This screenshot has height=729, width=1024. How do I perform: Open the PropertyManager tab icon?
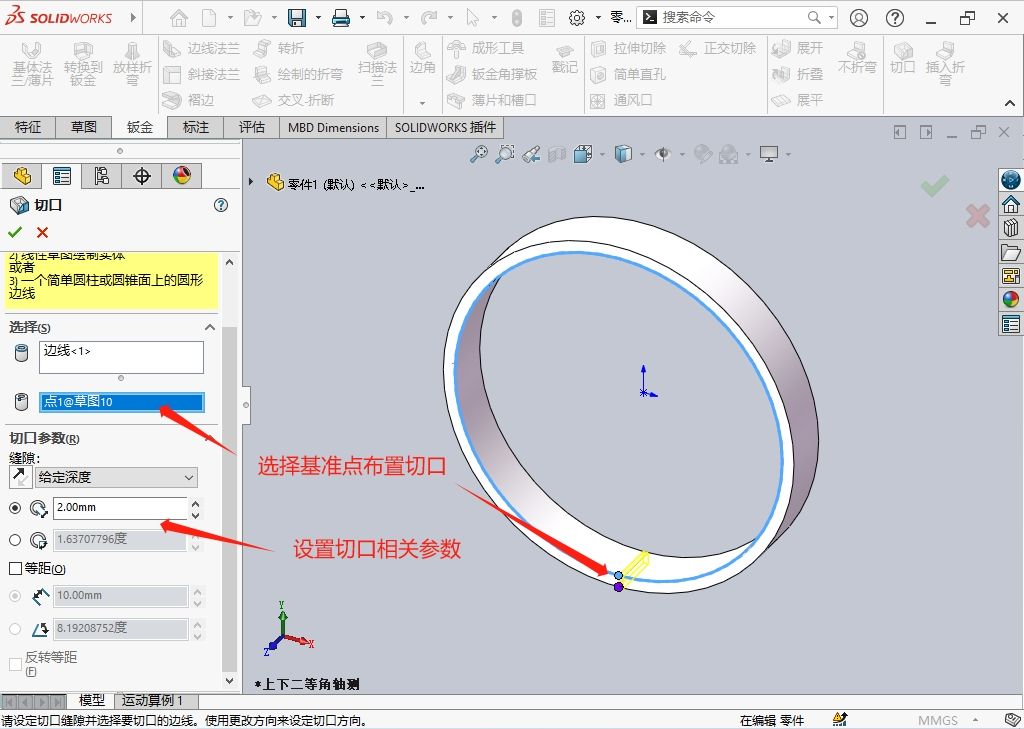click(x=62, y=176)
